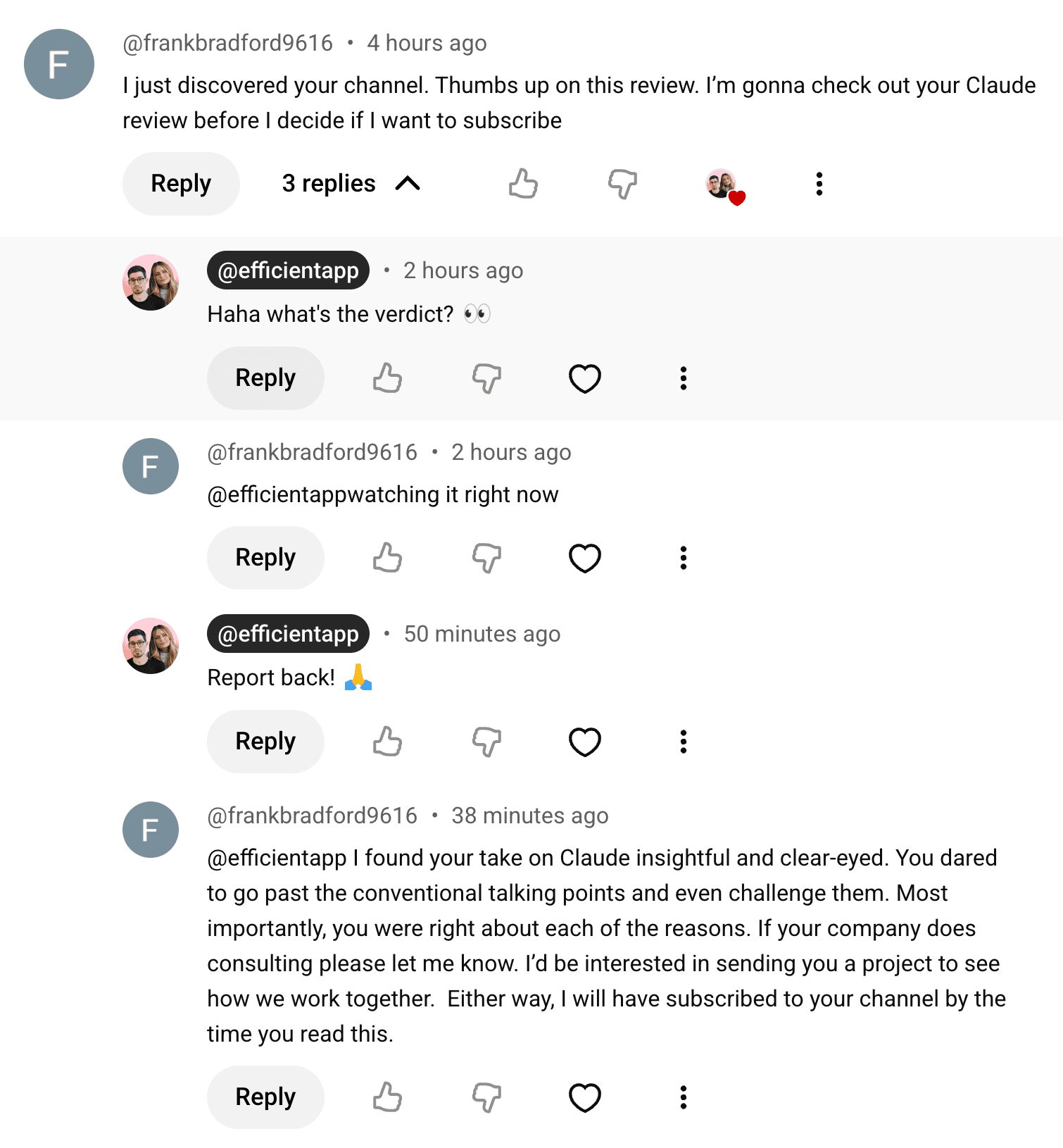Open three-dot menu on 38 minutes ago reply
Screen dimensions: 1063x1148
(x=683, y=1097)
